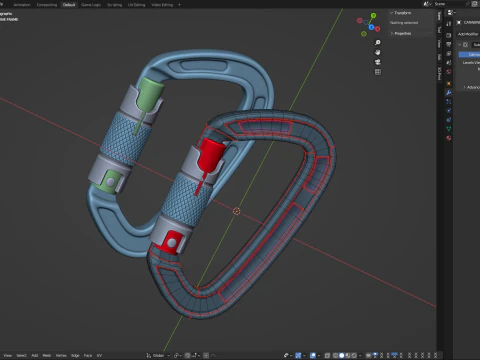The image size is (480, 360).
Task: Open the Video Editing workspace tab
Action: pos(162,5)
